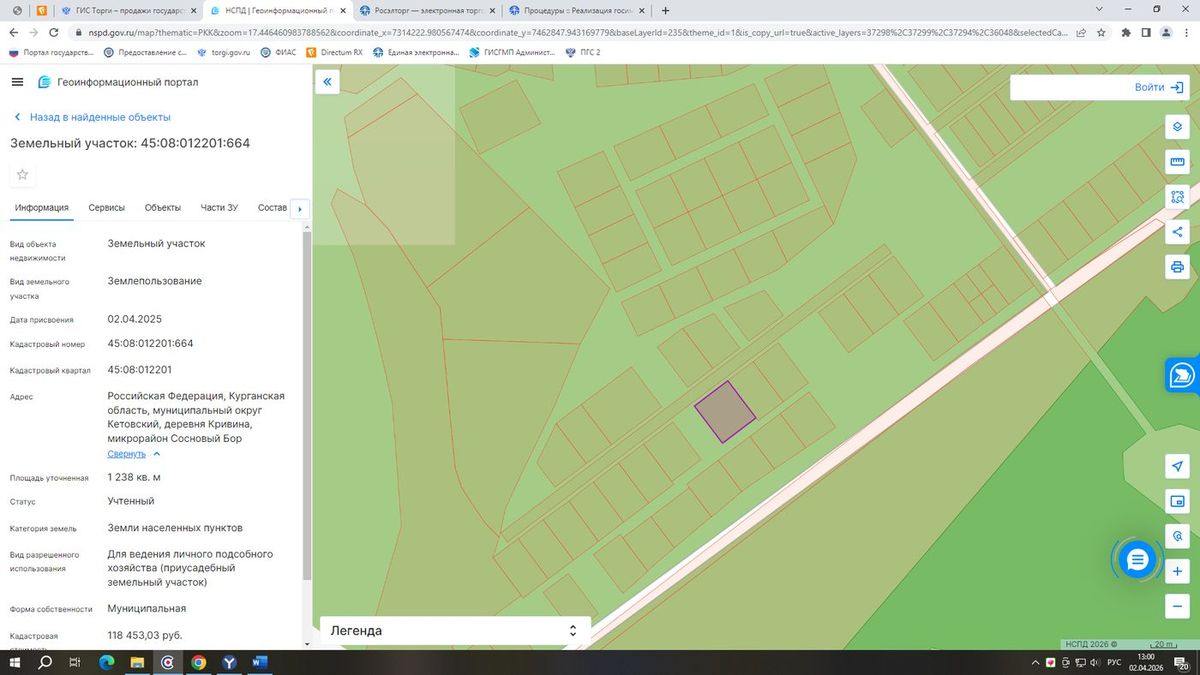Open the browser extensions puzzle icon
1200x675 pixels.
[1127, 32]
